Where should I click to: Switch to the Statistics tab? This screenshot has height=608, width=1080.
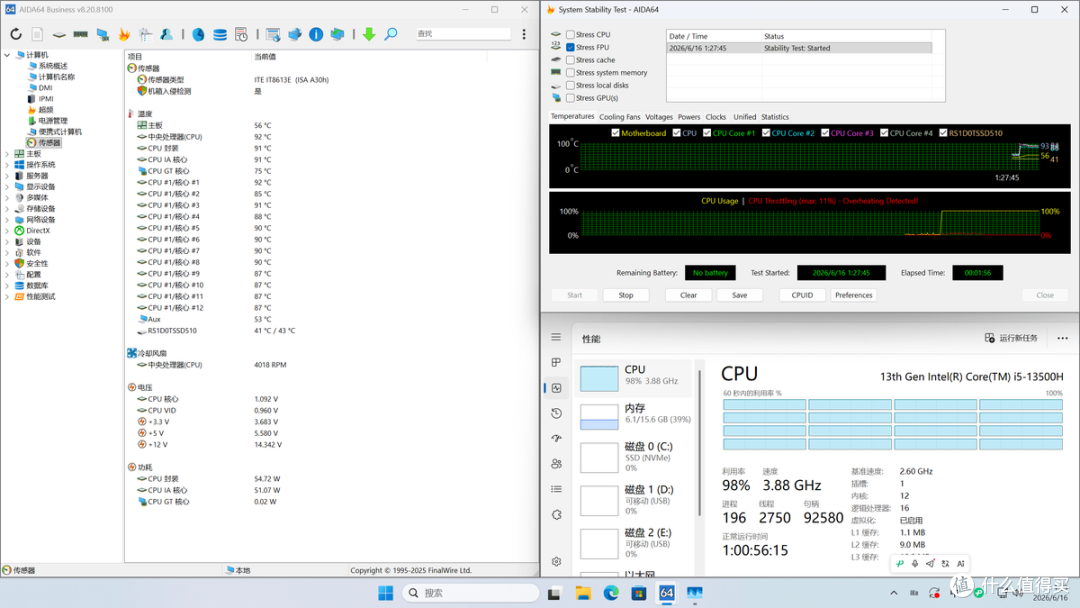[775, 117]
